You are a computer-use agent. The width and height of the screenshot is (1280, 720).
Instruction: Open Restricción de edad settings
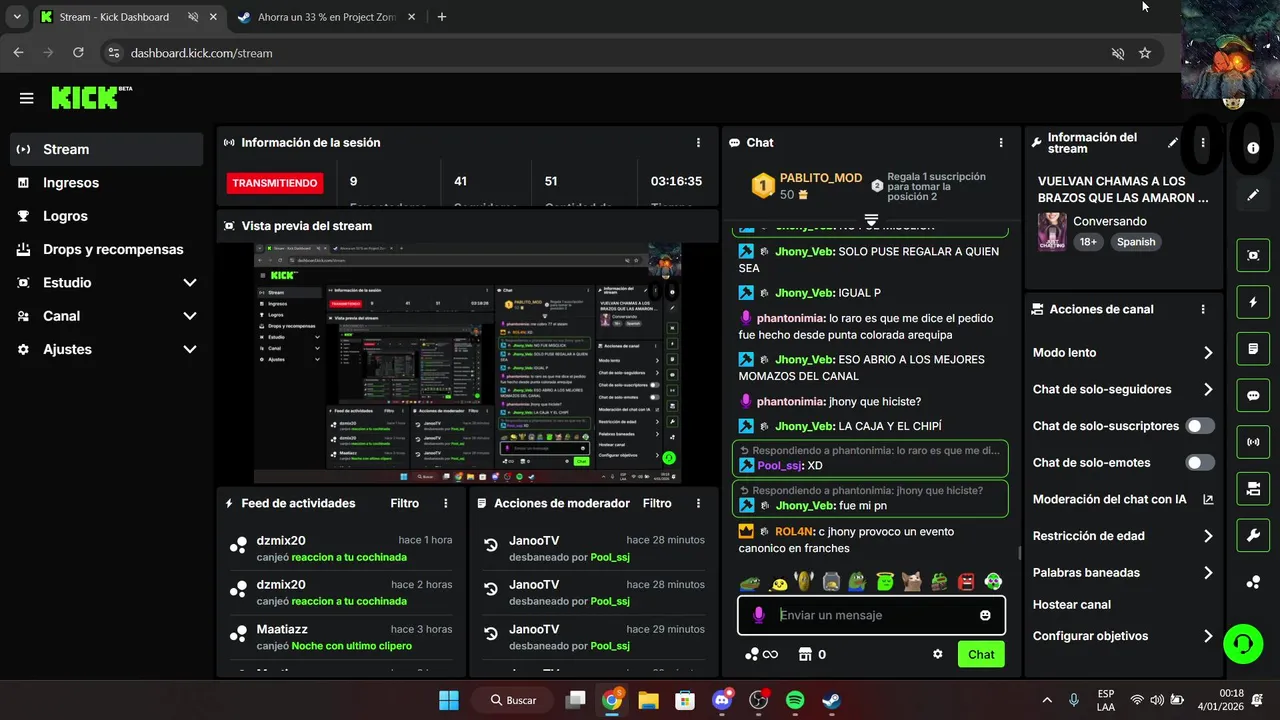click(1123, 536)
